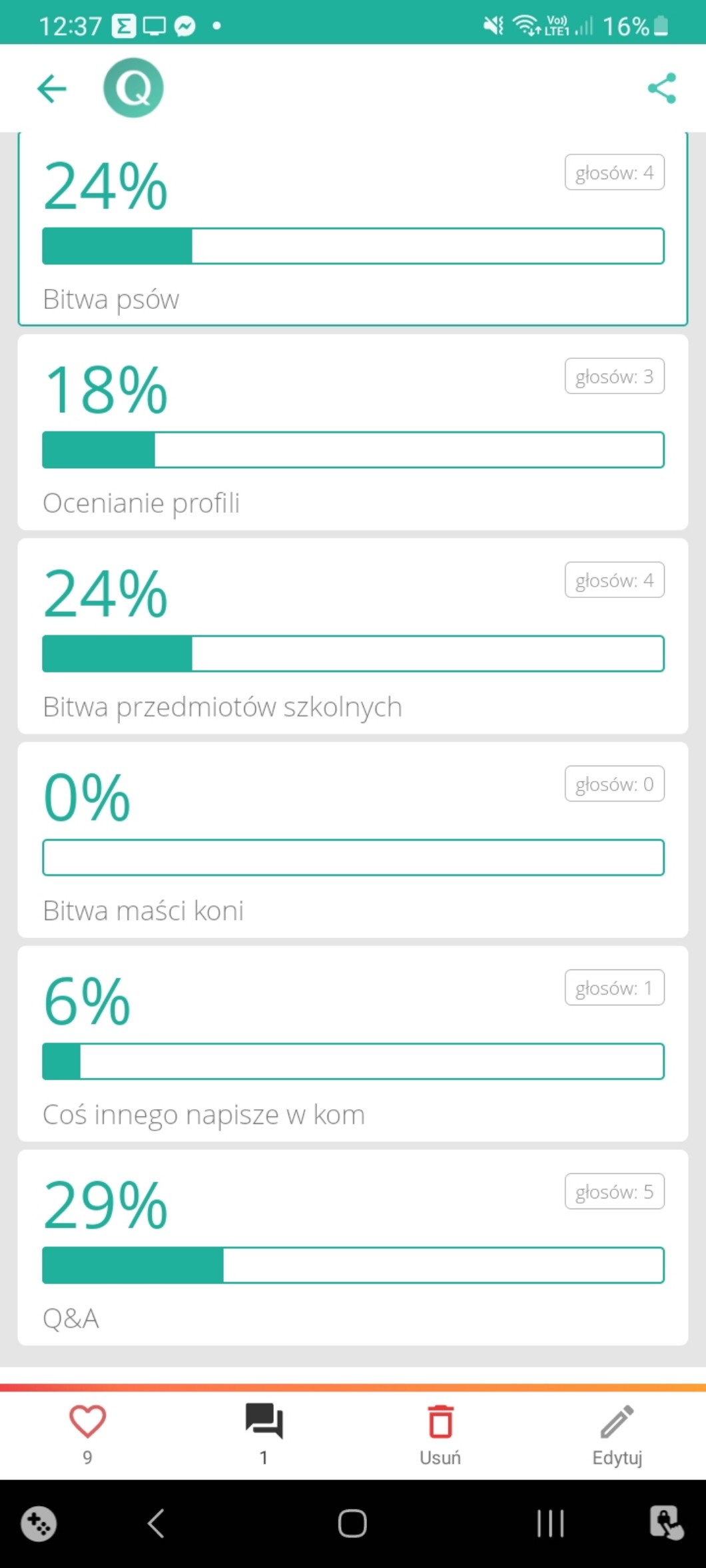Tap the Edytuj pencil icon
This screenshot has width=706, height=1568.
tap(617, 1422)
